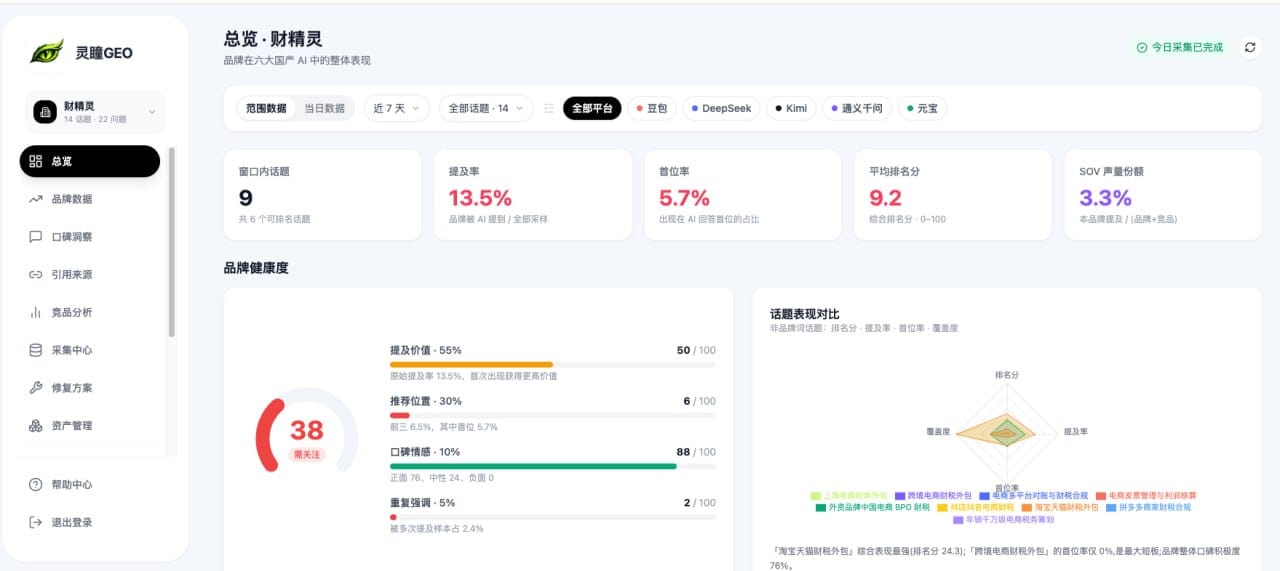Click the 窗口内话题 card showing 9
The height and width of the screenshot is (571, 1280).
pyautogui.click(x=322, y=195)
